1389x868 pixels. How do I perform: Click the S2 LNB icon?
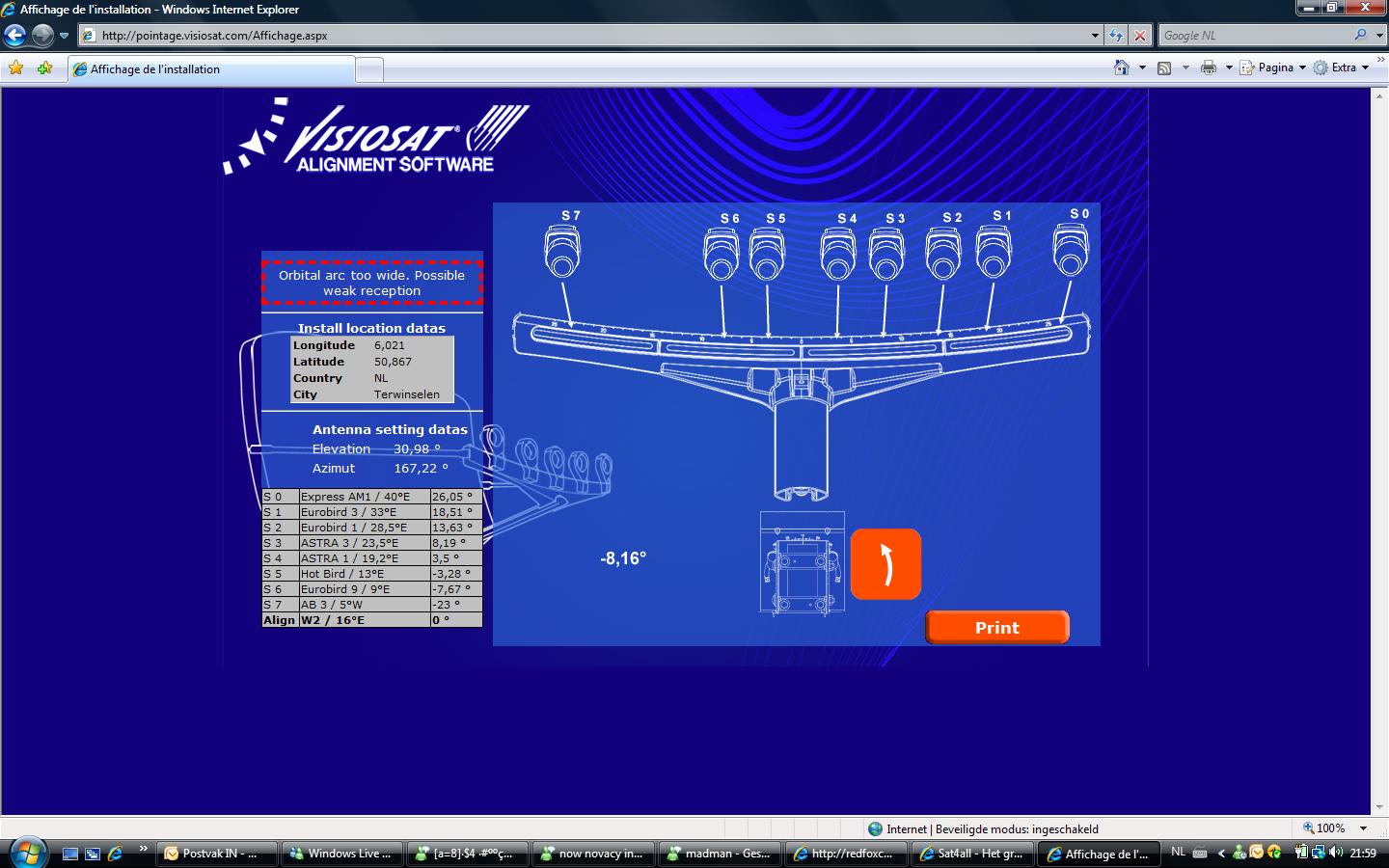click(x=943, y=253)
